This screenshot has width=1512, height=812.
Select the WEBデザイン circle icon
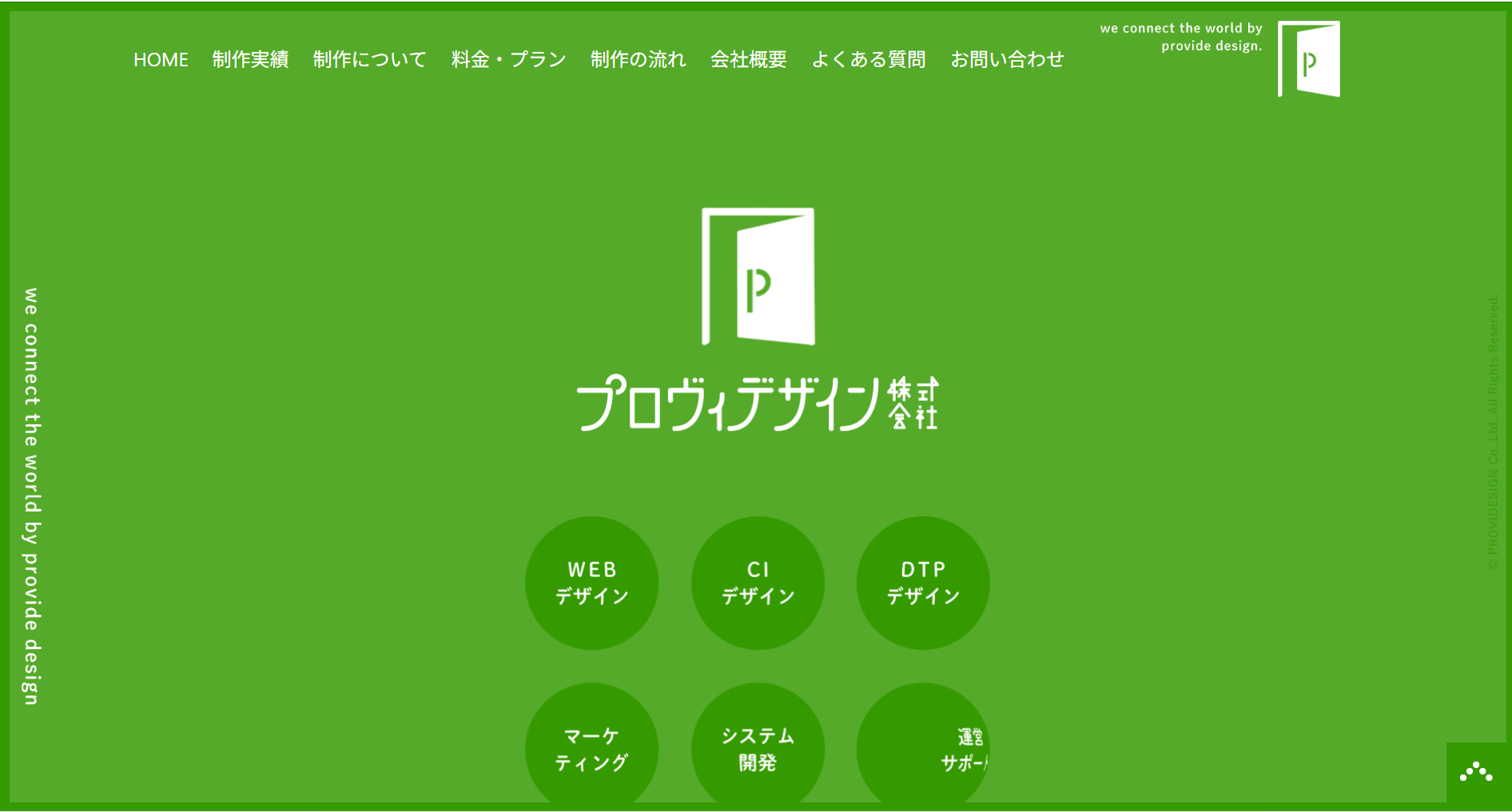[x=591, y=583]
